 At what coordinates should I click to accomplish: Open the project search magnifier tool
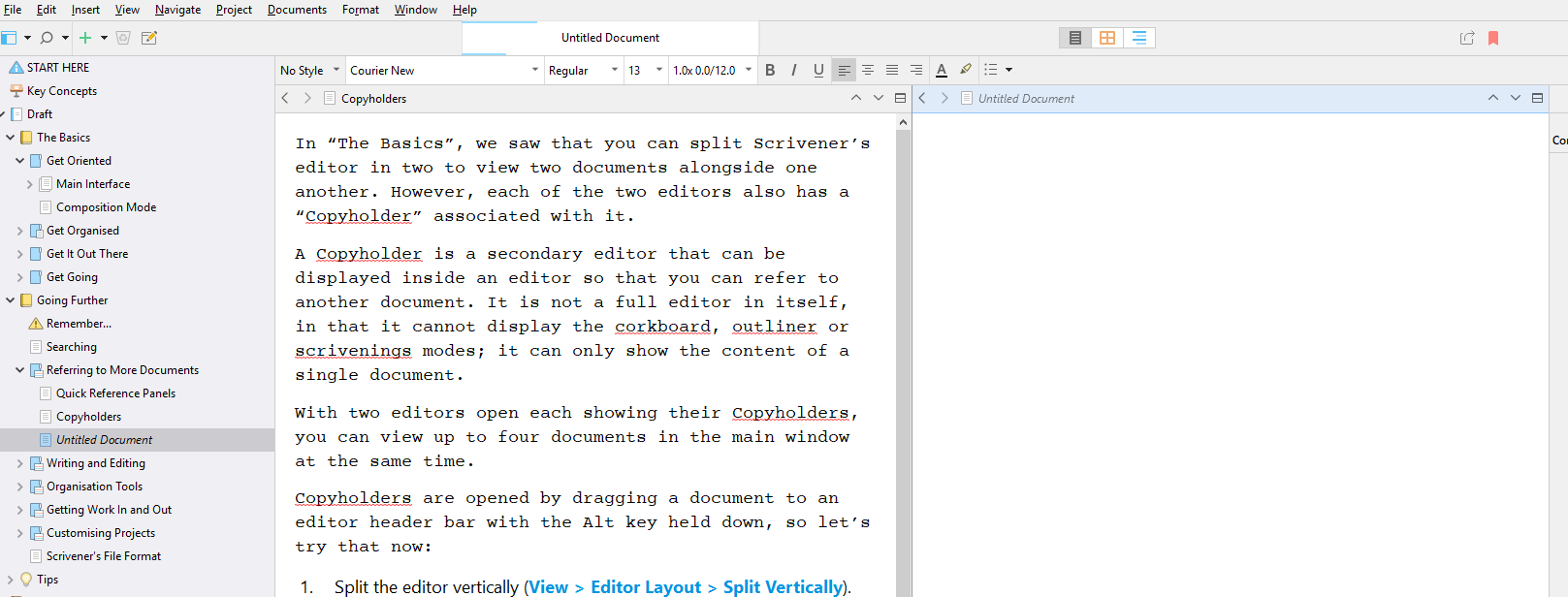click(x=47, y=38)
